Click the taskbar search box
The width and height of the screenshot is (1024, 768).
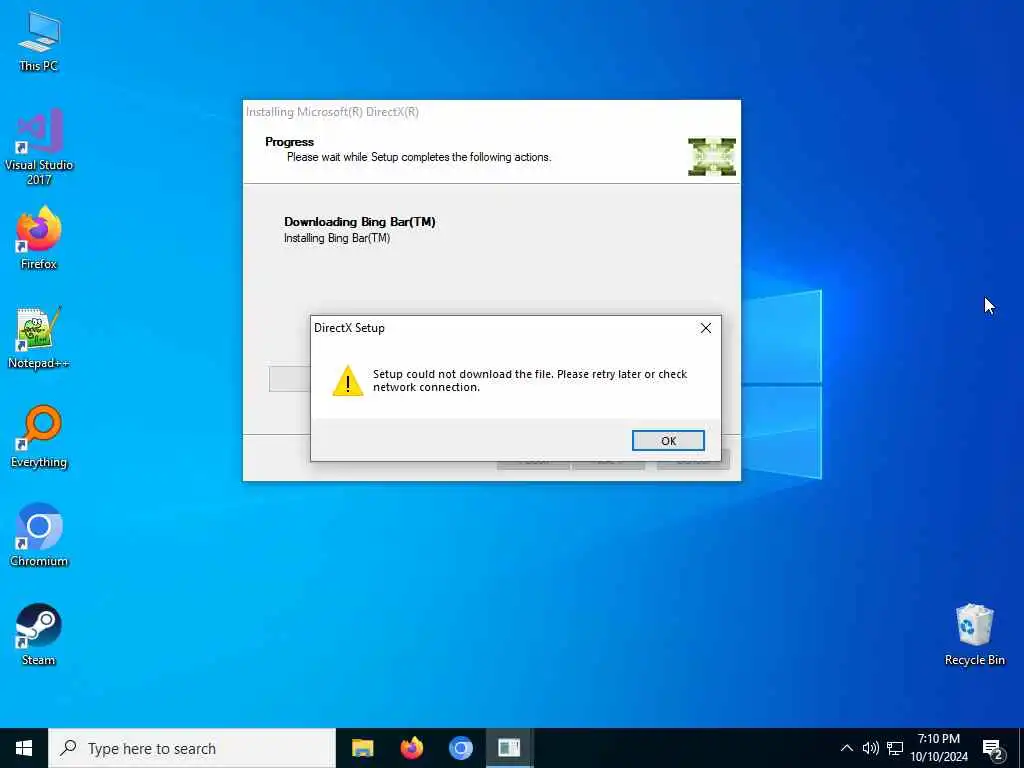click(x=192, y=748)
